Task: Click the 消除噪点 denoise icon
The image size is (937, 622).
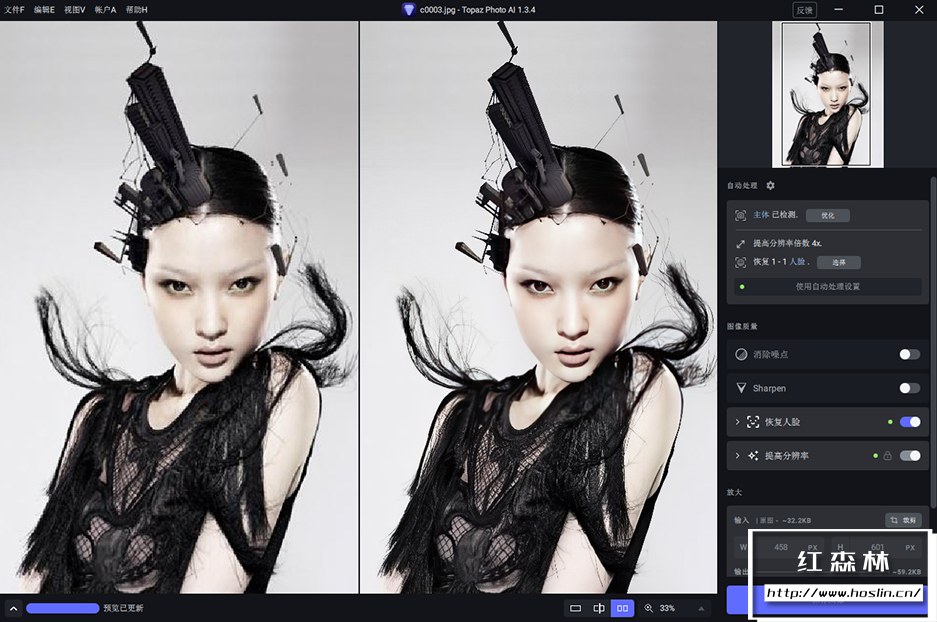Action: [741, 354]
